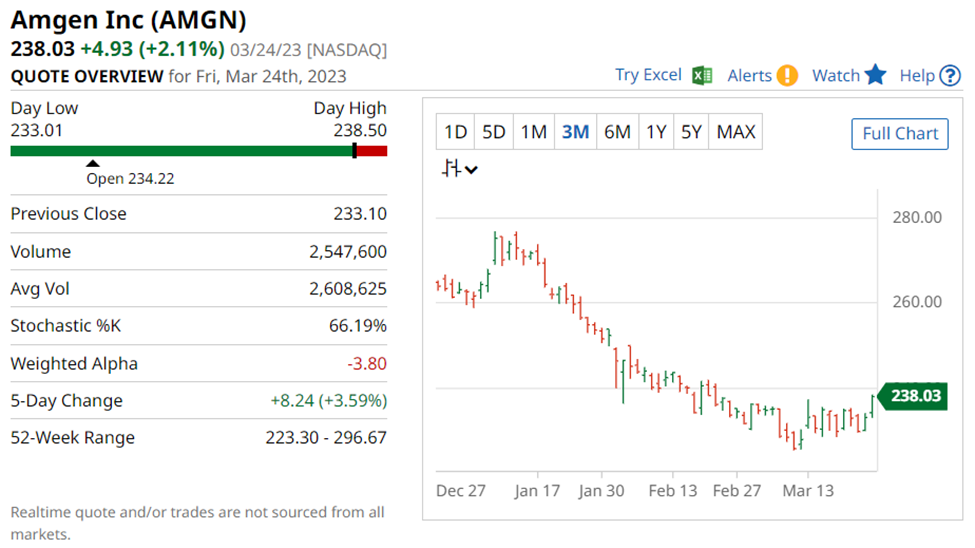Select the 3M chart range
The image size is (975, 548).
pos(575,132)
